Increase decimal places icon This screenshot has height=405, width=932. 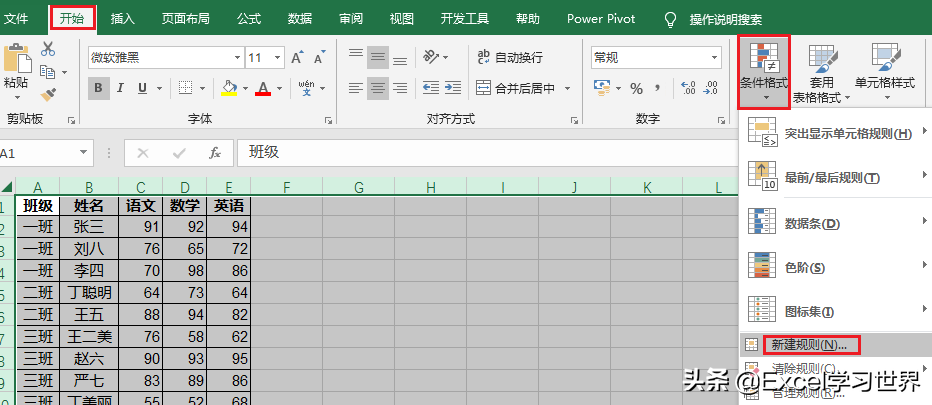coord(688,88)
